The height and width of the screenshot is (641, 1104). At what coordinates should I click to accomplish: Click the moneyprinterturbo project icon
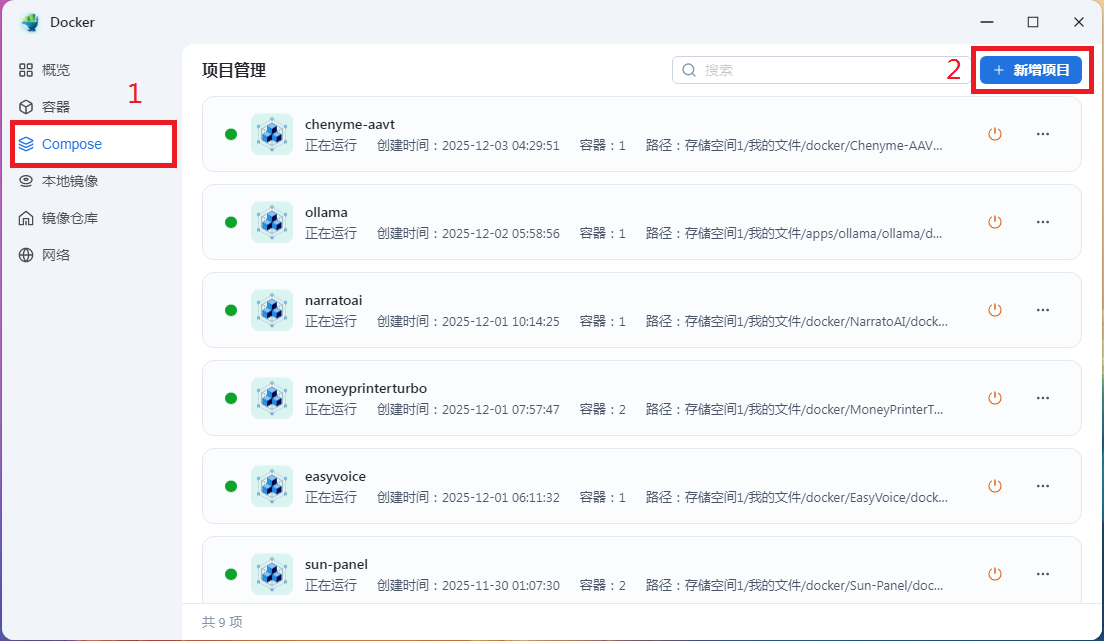(x=271, y=398)
